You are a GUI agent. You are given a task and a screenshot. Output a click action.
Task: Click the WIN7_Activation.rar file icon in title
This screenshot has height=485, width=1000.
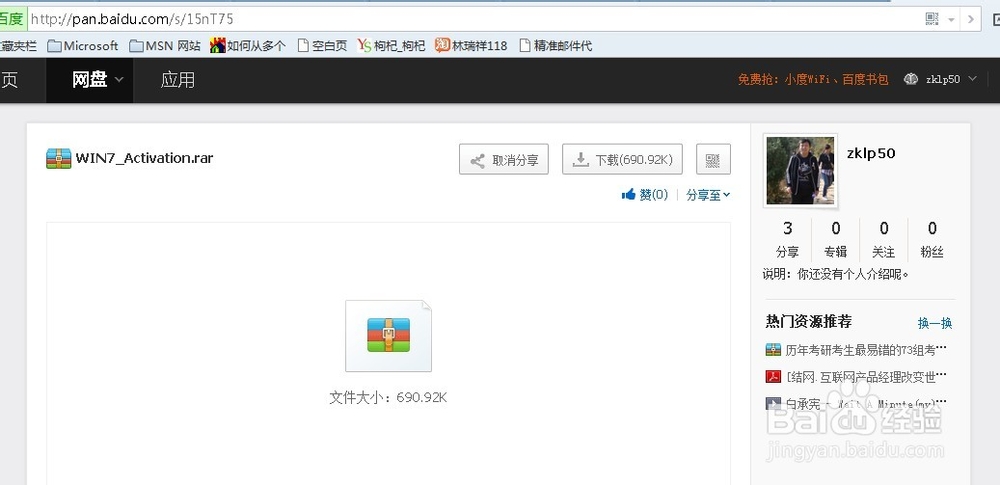pos(59,158)
